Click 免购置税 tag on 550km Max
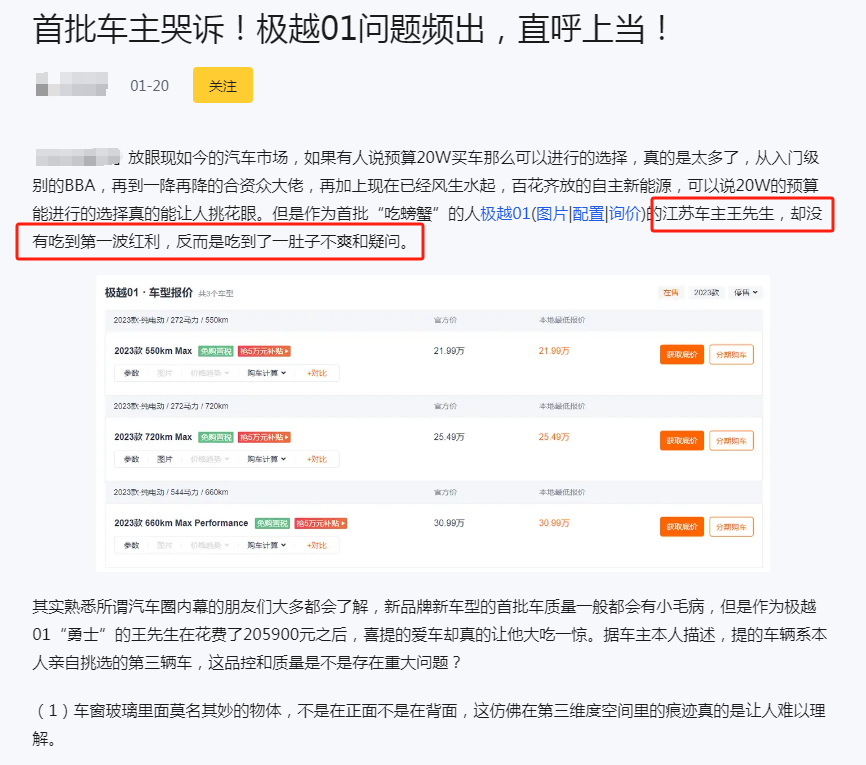Viewport: 866px width, 765px height. 216,351
